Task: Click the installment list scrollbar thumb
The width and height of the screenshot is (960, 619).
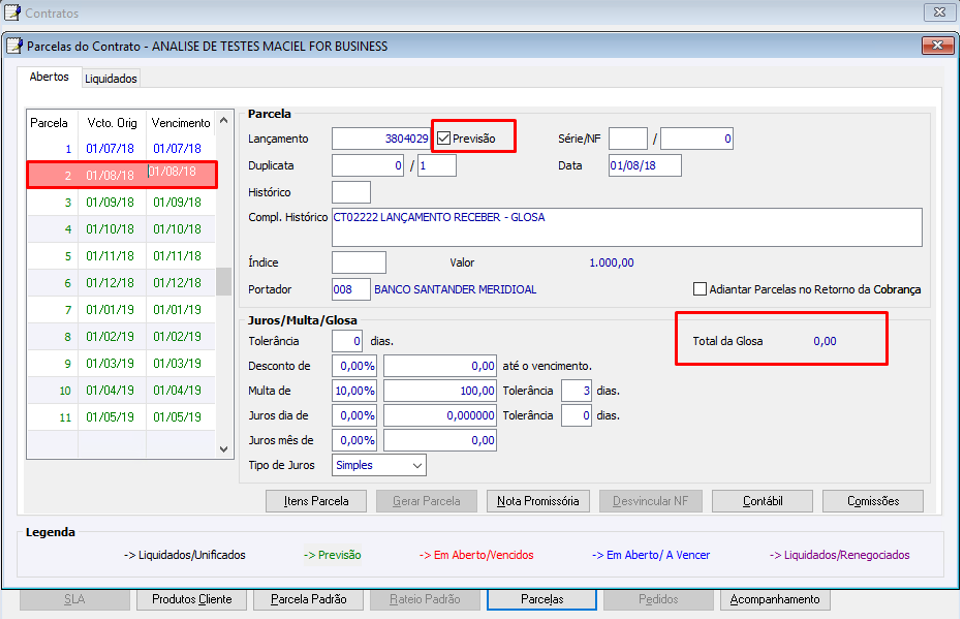Action: [x=224, y=281]
